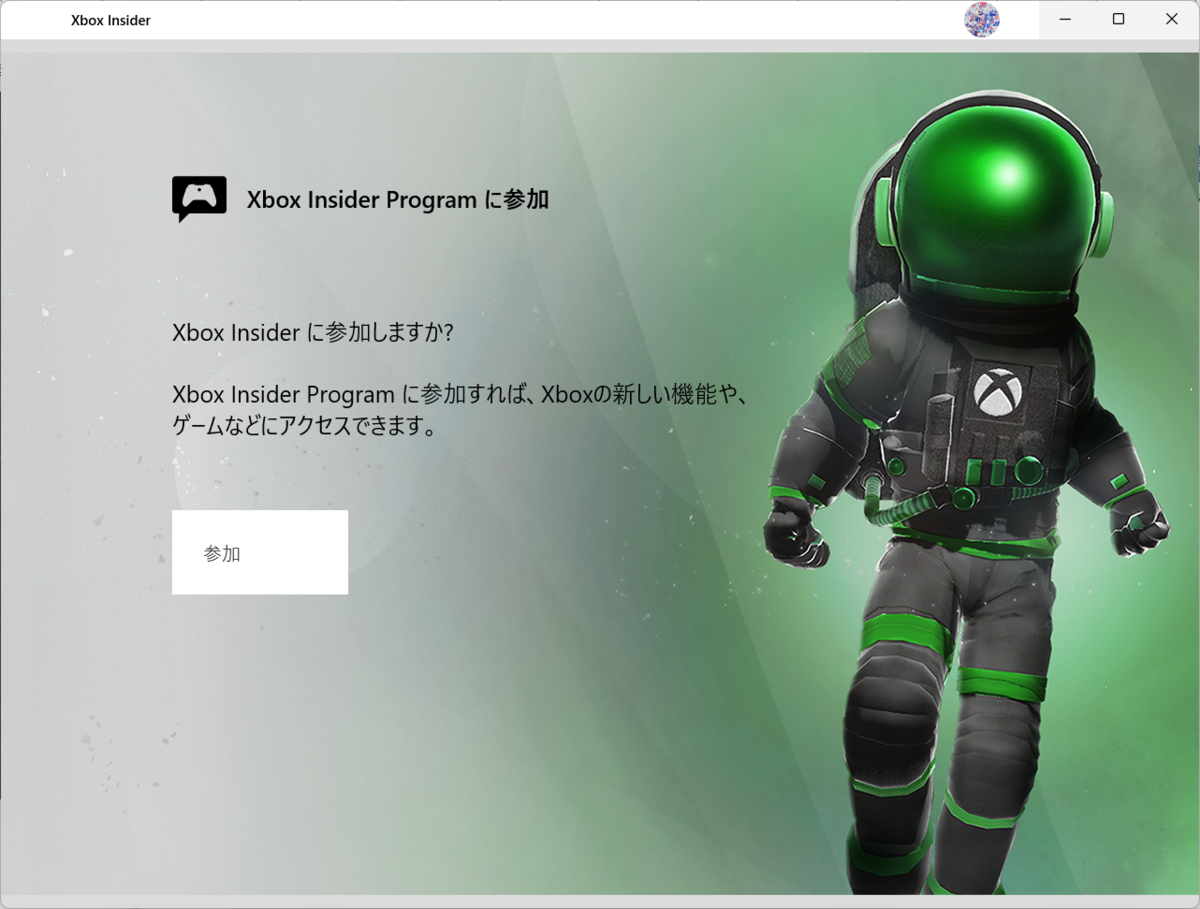Click the 'Xbox Insider Program に参加' heading
The width and height of the screenshot is (1200, 909).
click(398, 199)
